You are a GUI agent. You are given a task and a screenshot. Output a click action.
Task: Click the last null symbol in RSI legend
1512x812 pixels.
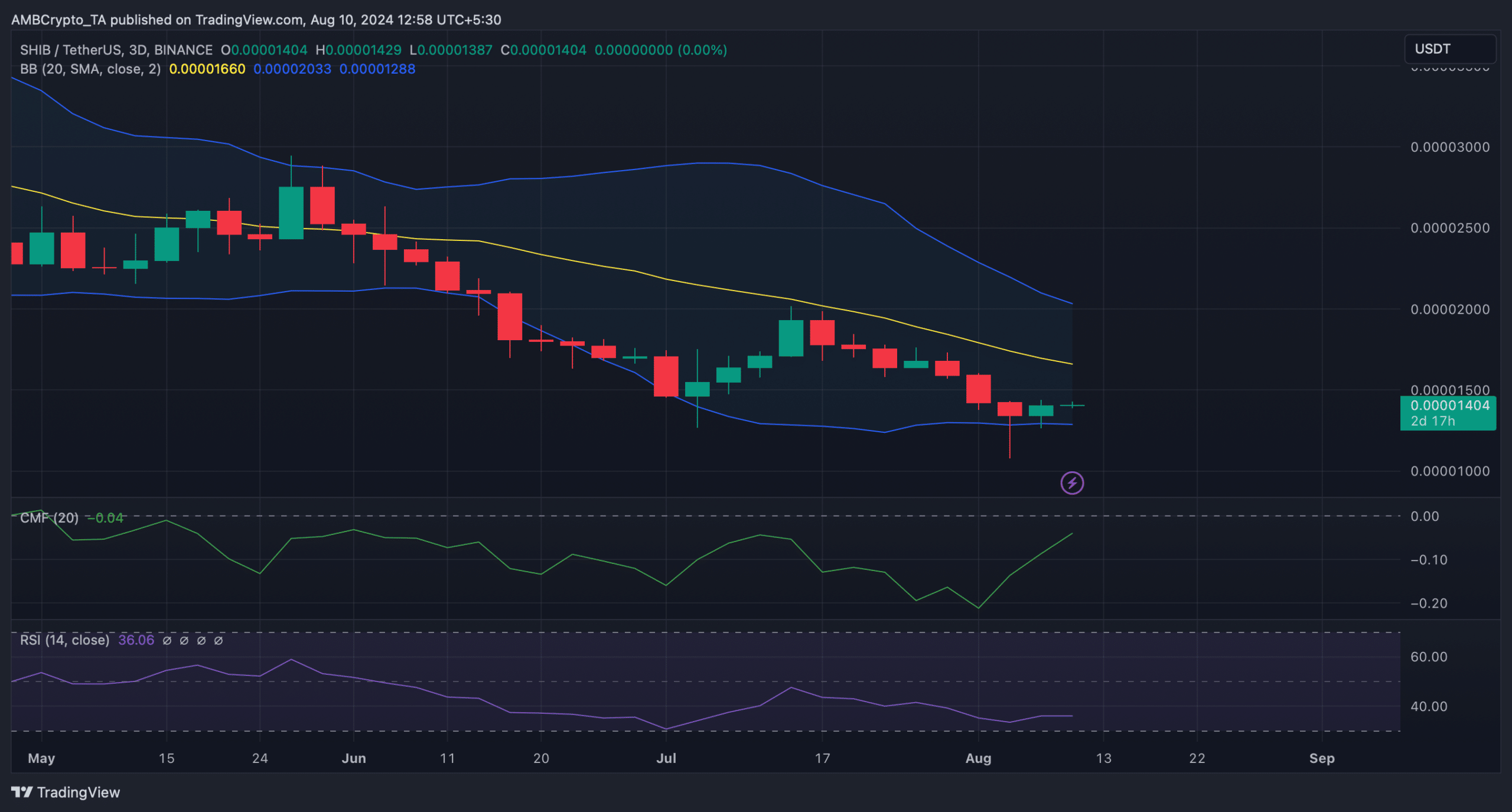[x=219, y=641]
